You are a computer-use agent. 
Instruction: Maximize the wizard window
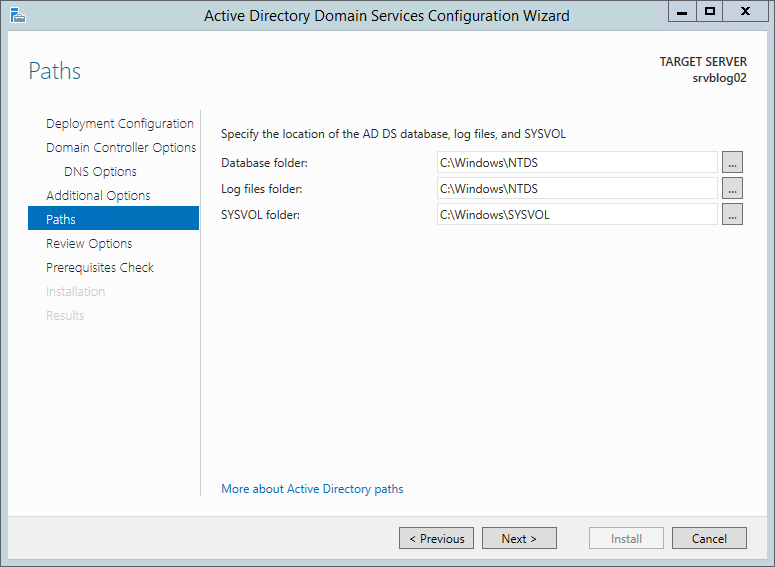[710, 11]
